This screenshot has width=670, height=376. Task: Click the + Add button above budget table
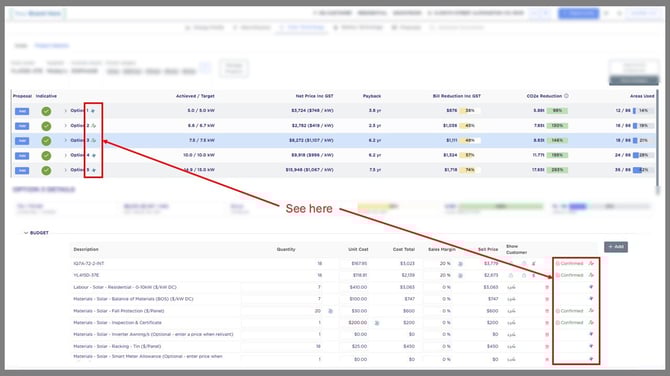pyautogui.click(x=616, y=247)
